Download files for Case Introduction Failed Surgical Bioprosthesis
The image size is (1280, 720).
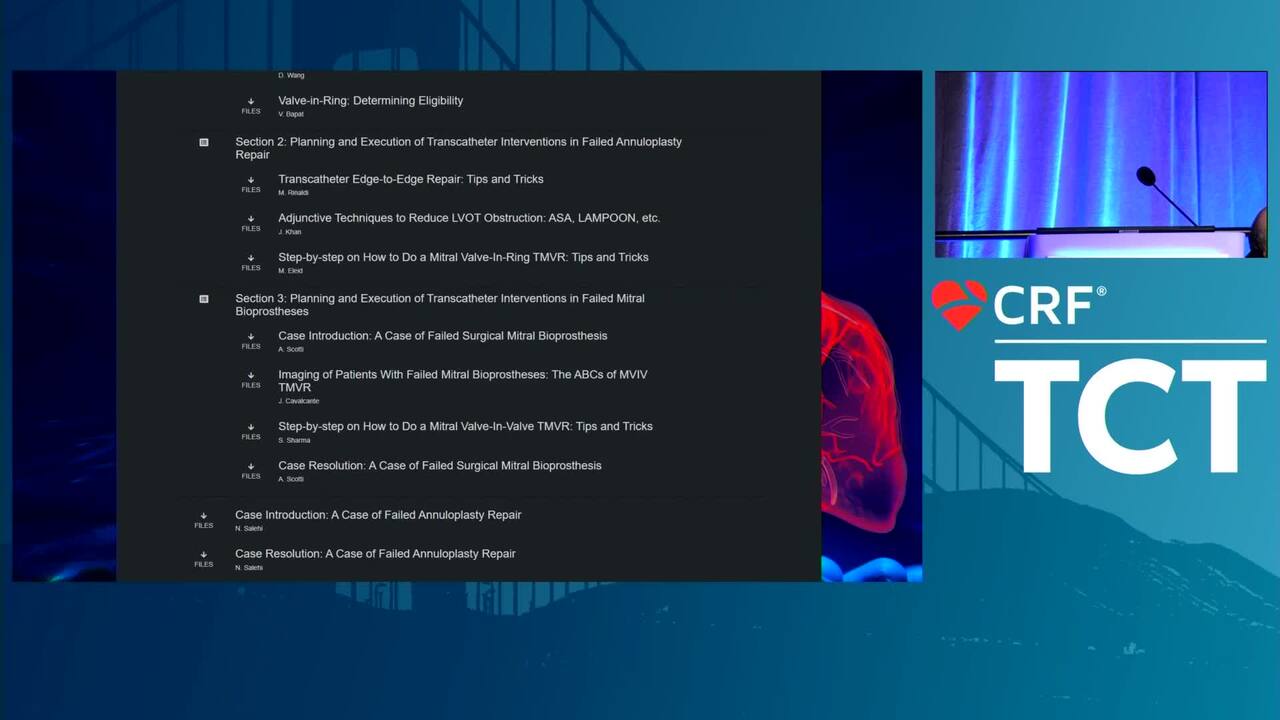point(251,341)
